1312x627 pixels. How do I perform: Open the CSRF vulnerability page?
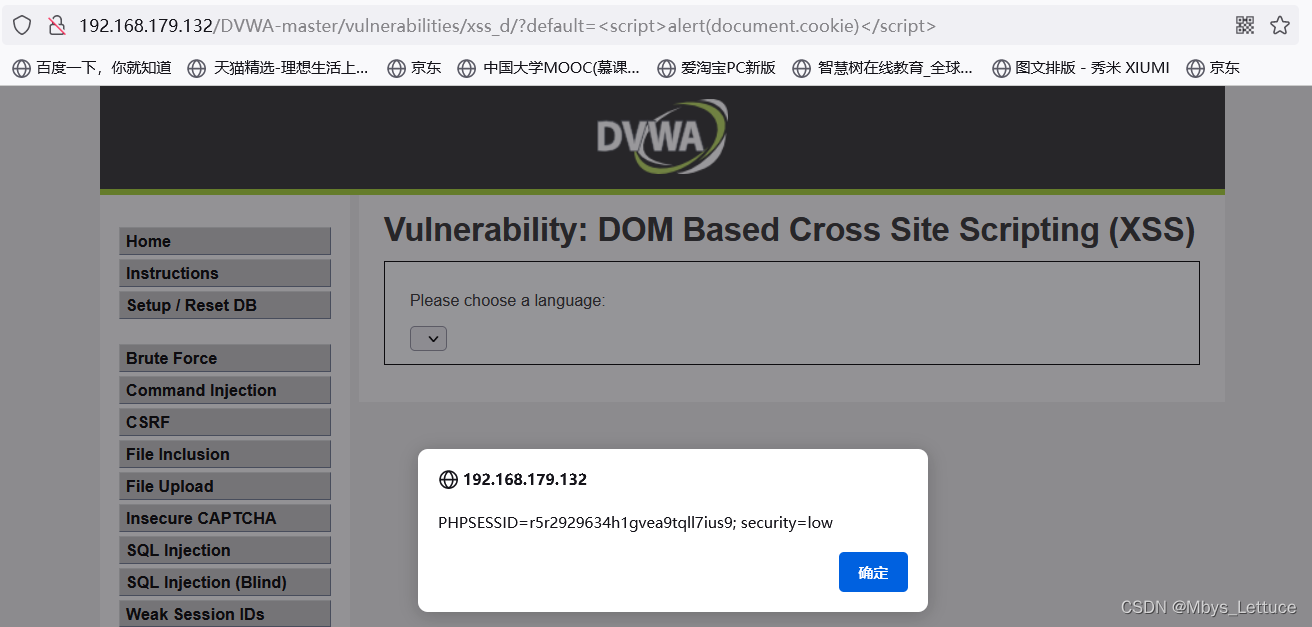[224, 422]
